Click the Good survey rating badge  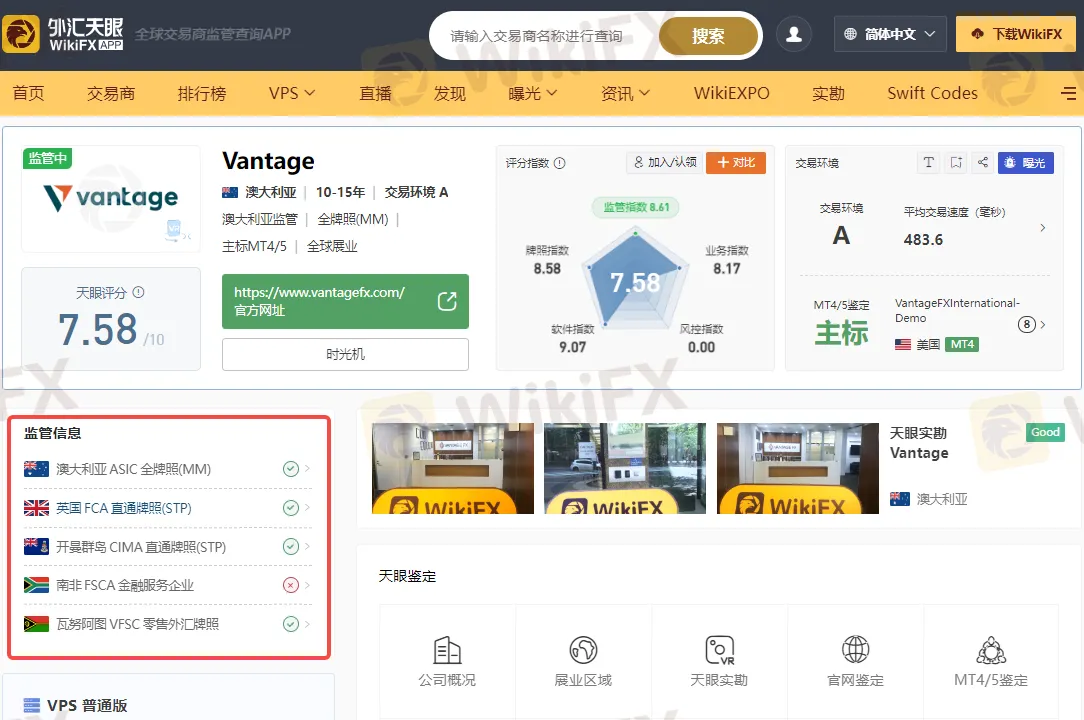[1045, 432]
